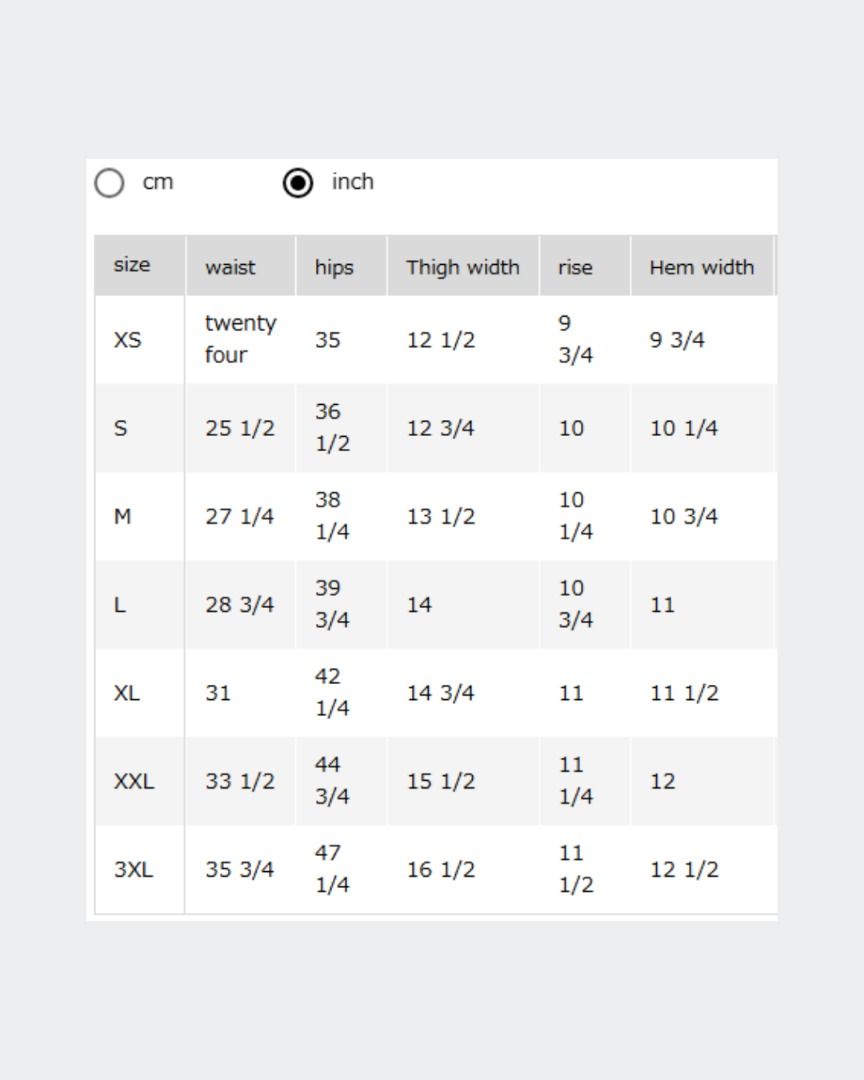Click the '31' waist value for XL

pos(218,693)
